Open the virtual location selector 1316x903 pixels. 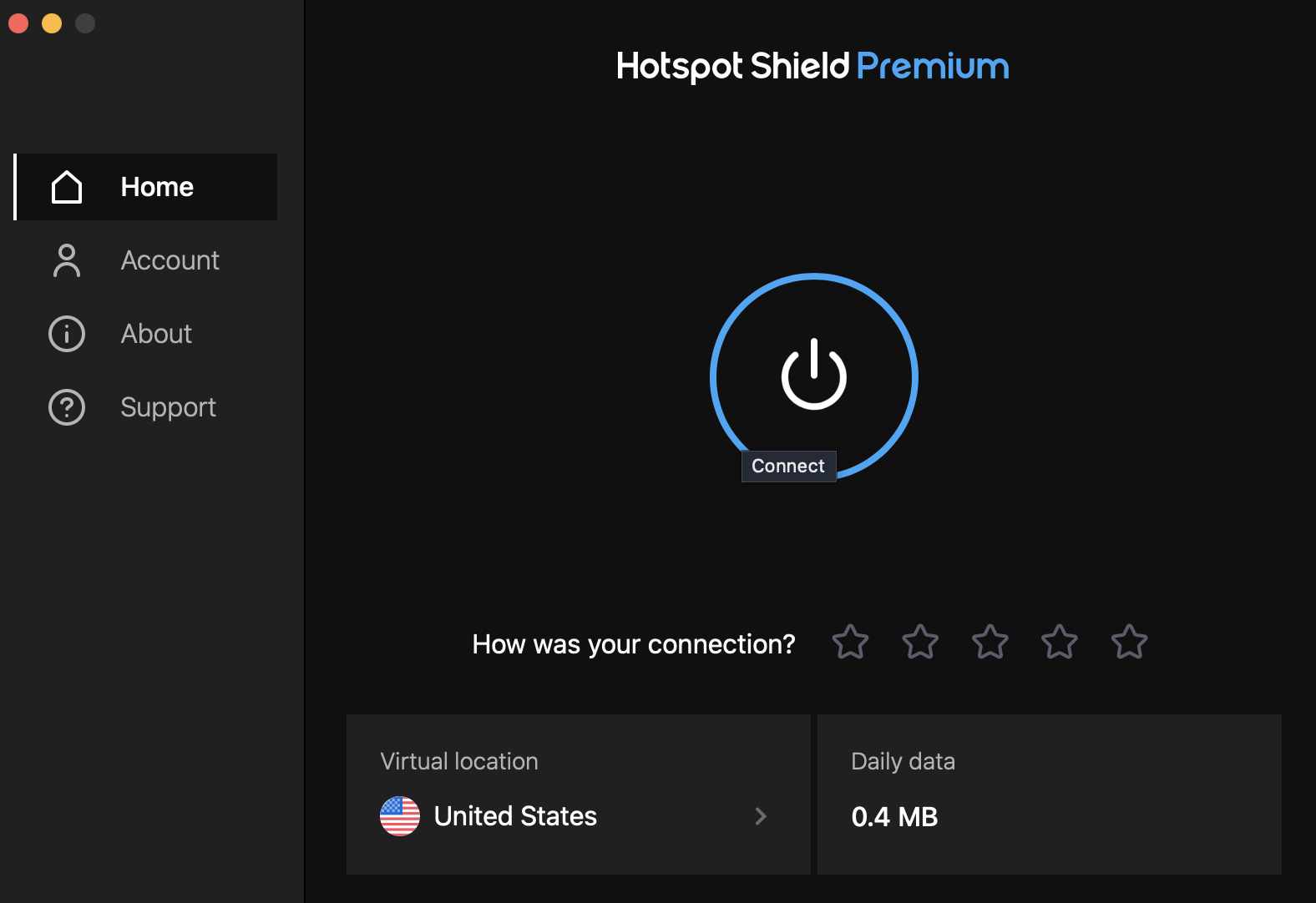click(578, 795)
